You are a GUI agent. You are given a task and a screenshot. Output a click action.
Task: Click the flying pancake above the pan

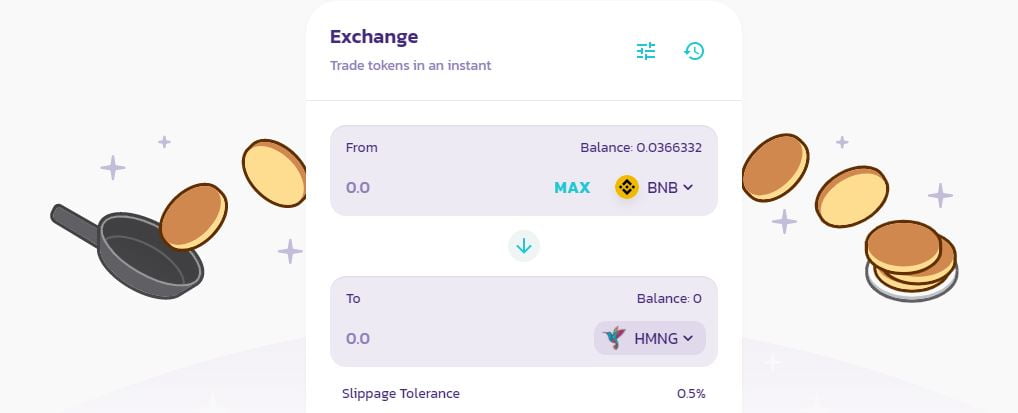coord(191,216)
